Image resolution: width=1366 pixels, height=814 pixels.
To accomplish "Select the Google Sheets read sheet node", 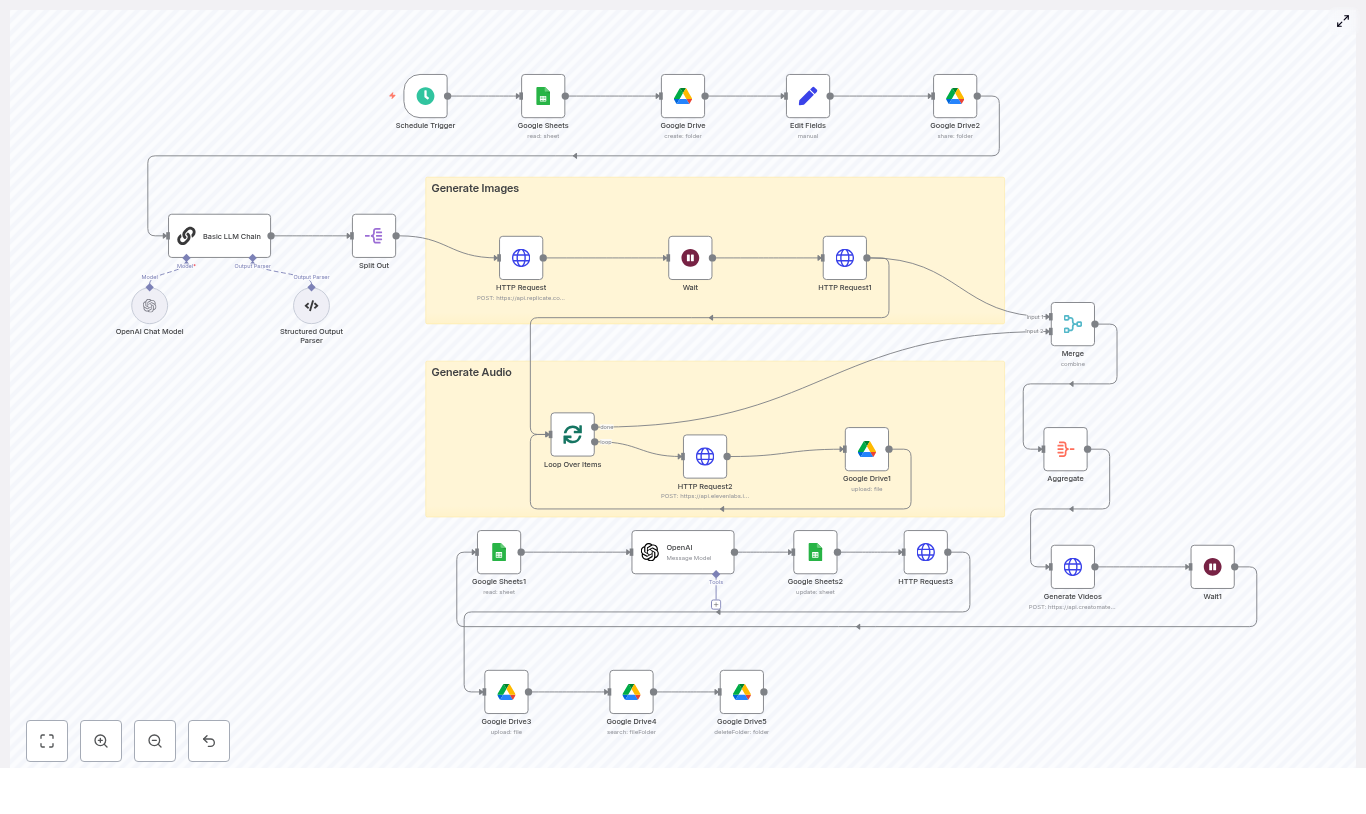I will coord(543,96).
